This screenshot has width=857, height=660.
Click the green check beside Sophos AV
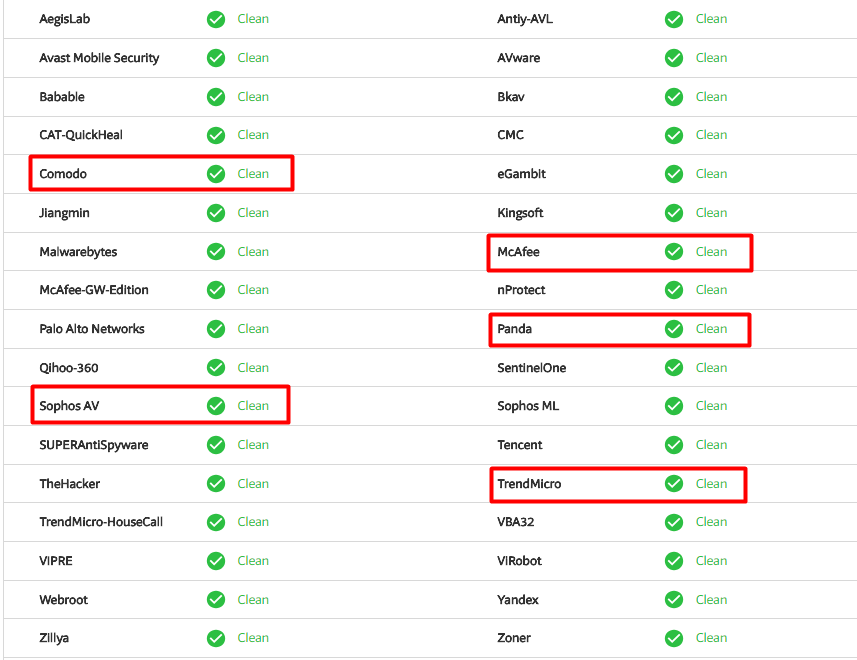pyautogui.click(x=216, y=406)
